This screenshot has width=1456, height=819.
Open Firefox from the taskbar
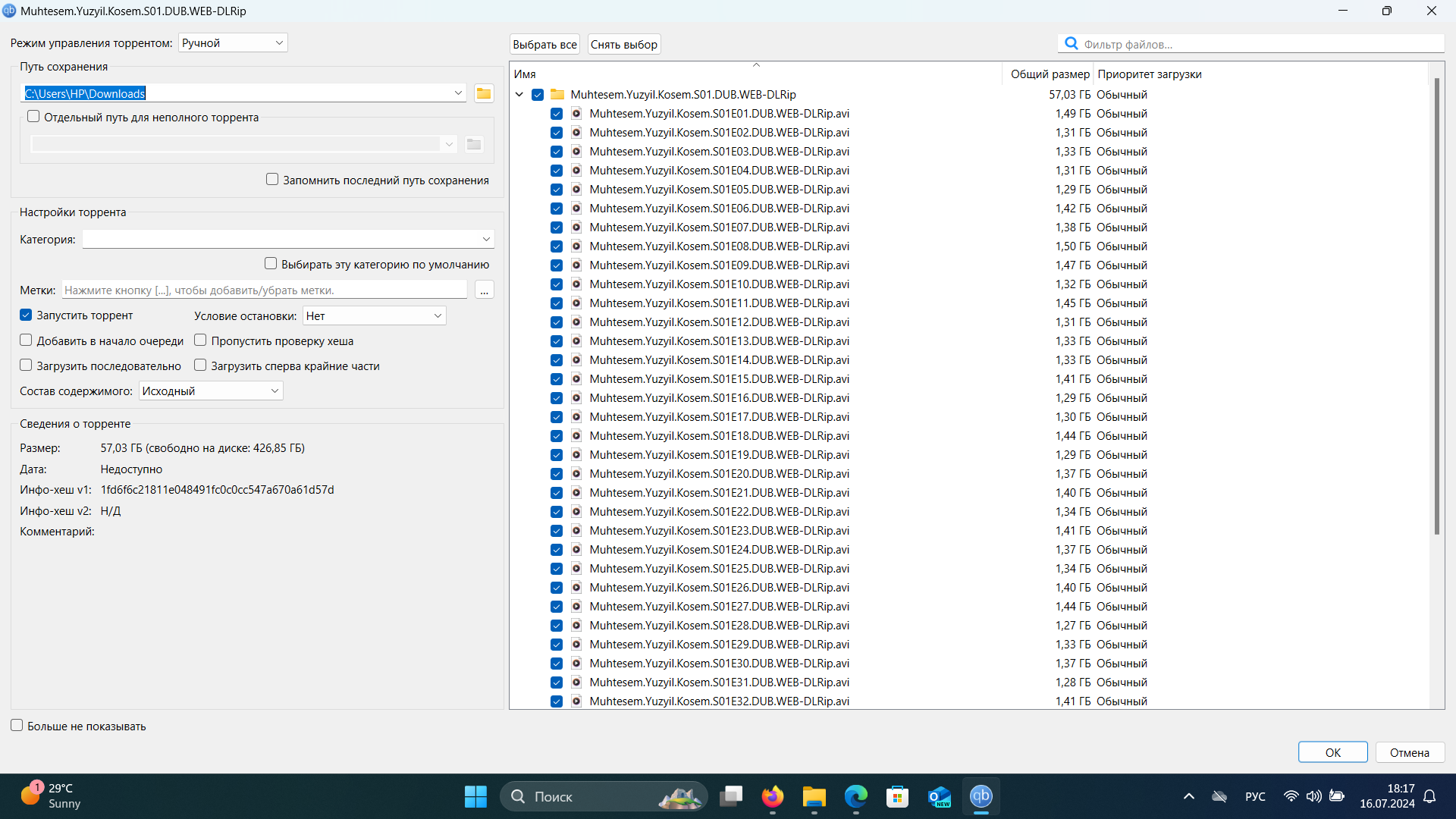(772, 796)
